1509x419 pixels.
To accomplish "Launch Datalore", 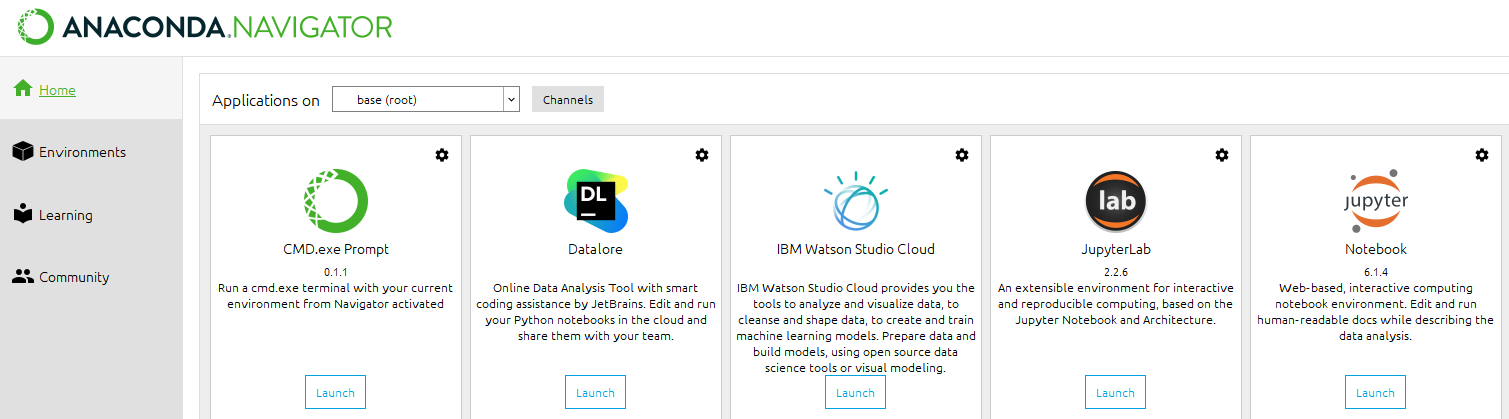I will pos(595,392).
